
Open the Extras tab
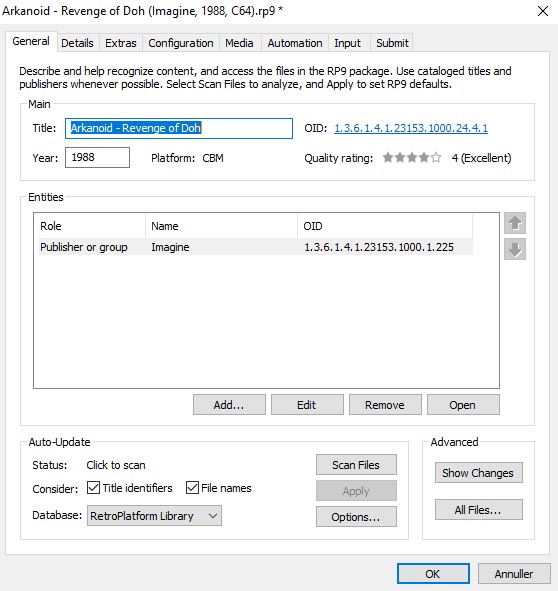click(121, 43)
